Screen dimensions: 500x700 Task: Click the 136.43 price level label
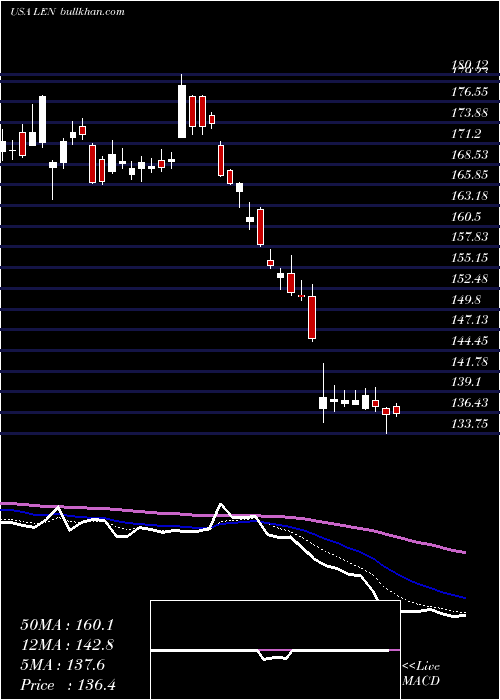470,403
